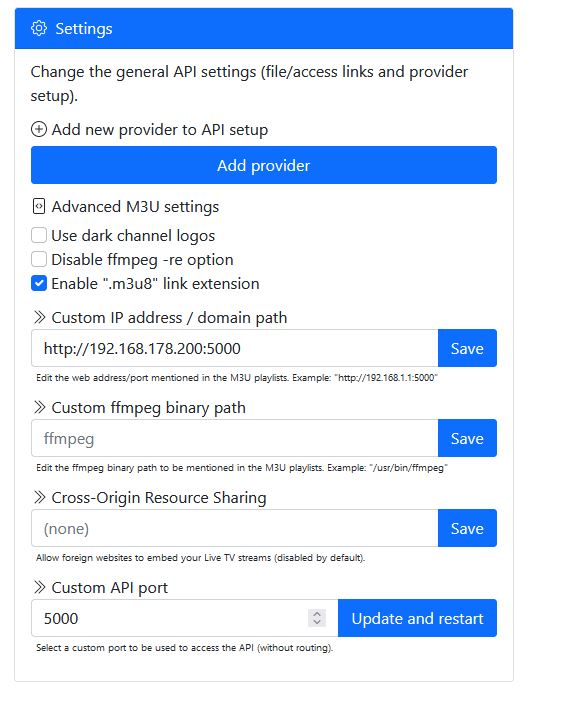
Task: Click the Settings gear icon
Action: 39,28
